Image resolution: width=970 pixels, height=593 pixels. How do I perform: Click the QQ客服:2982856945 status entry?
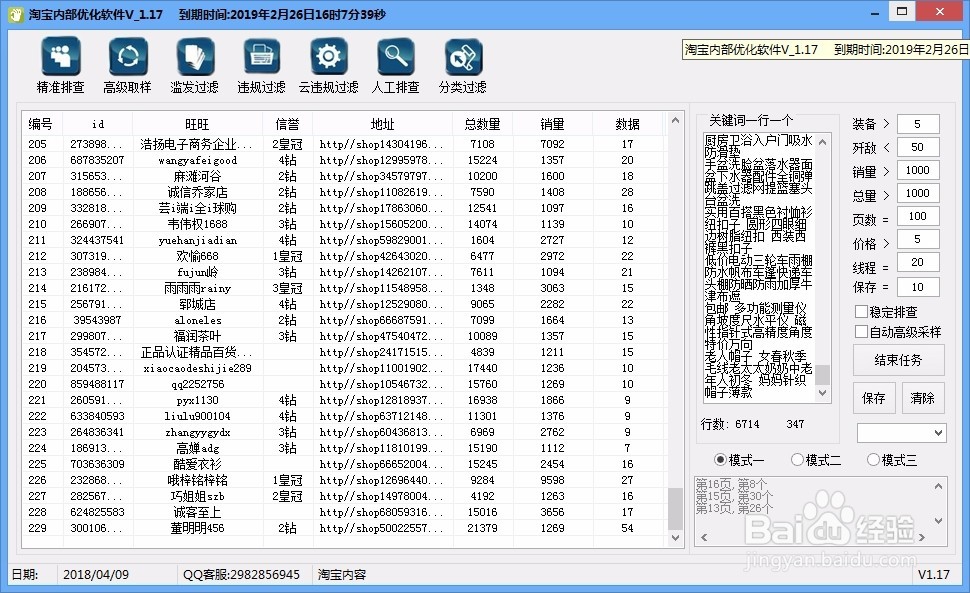[241, 574]
